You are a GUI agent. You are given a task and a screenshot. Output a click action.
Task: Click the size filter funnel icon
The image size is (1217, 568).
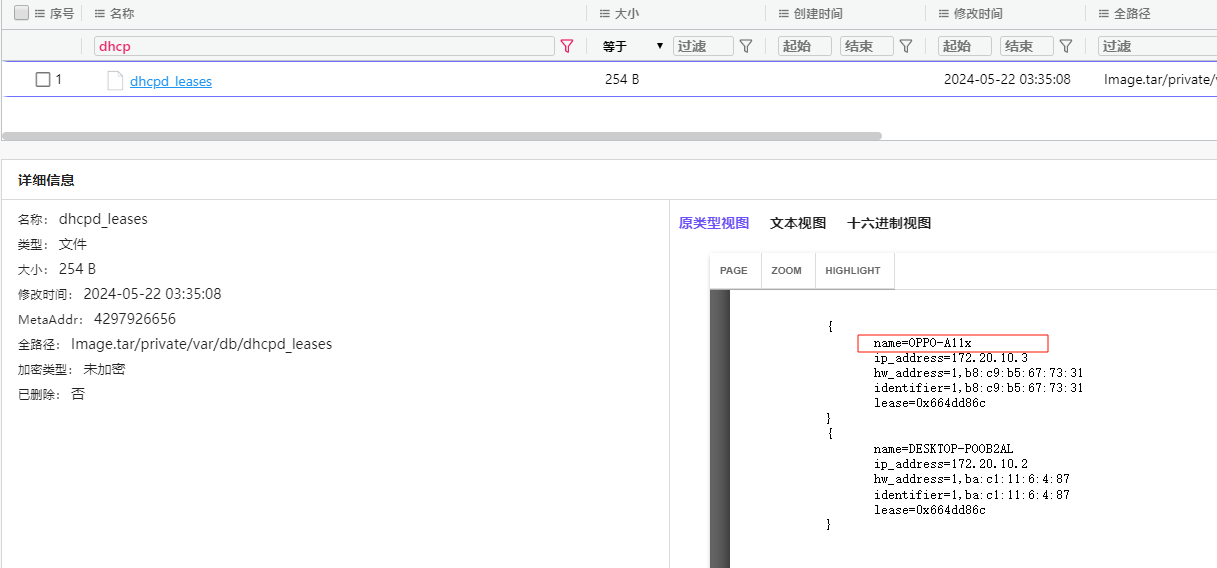click(x=746, y=46)
